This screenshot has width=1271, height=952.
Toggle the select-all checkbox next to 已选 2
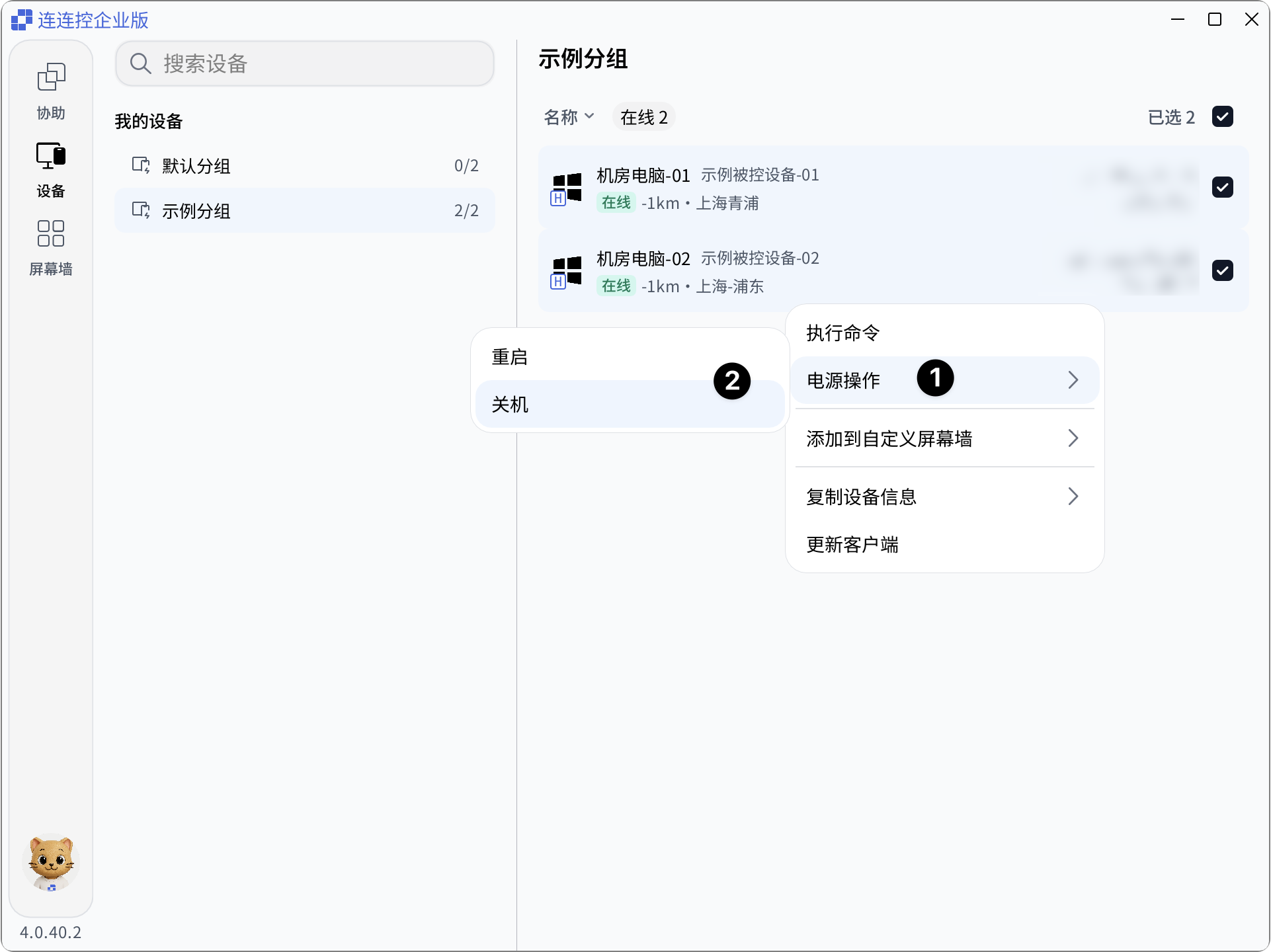click(x=1223, y=116)
